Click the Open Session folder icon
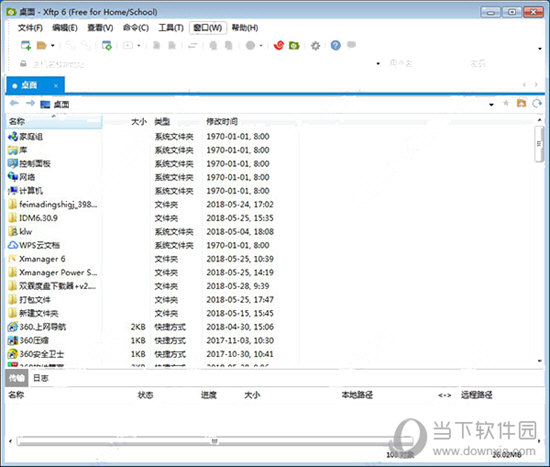Viewport: 550px width, 467px height. (x=42, y=46)
